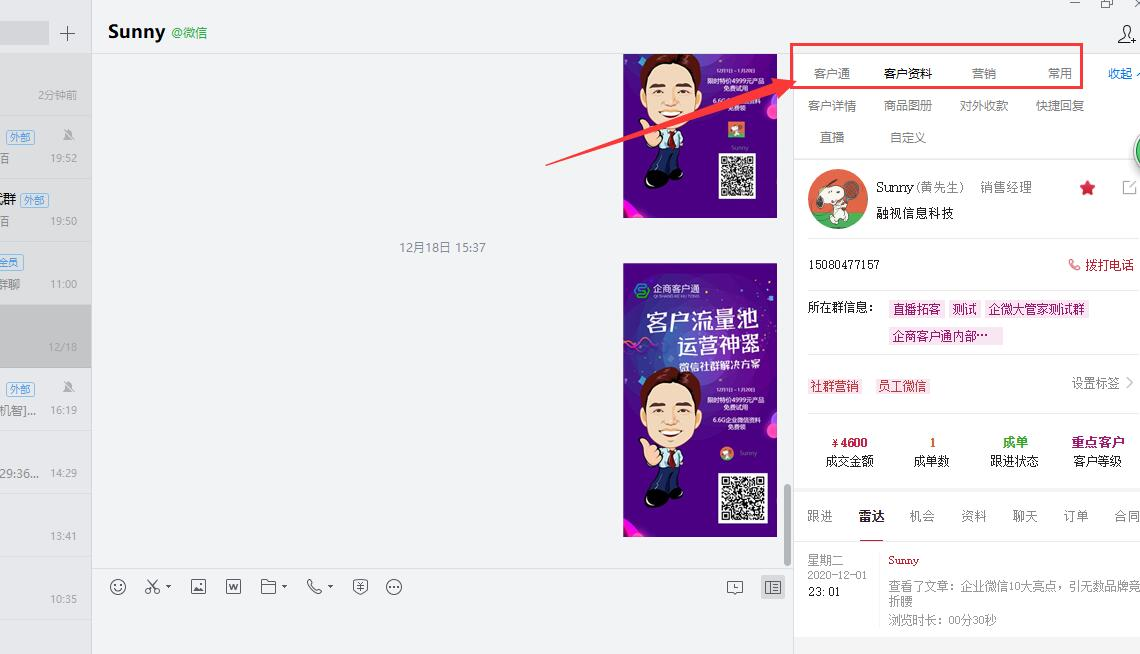Image resolution: width=1140 pixels, height=654 pixels.
Task: Click the Snoopy customer avatar
Action: click(x=838, y=199)
